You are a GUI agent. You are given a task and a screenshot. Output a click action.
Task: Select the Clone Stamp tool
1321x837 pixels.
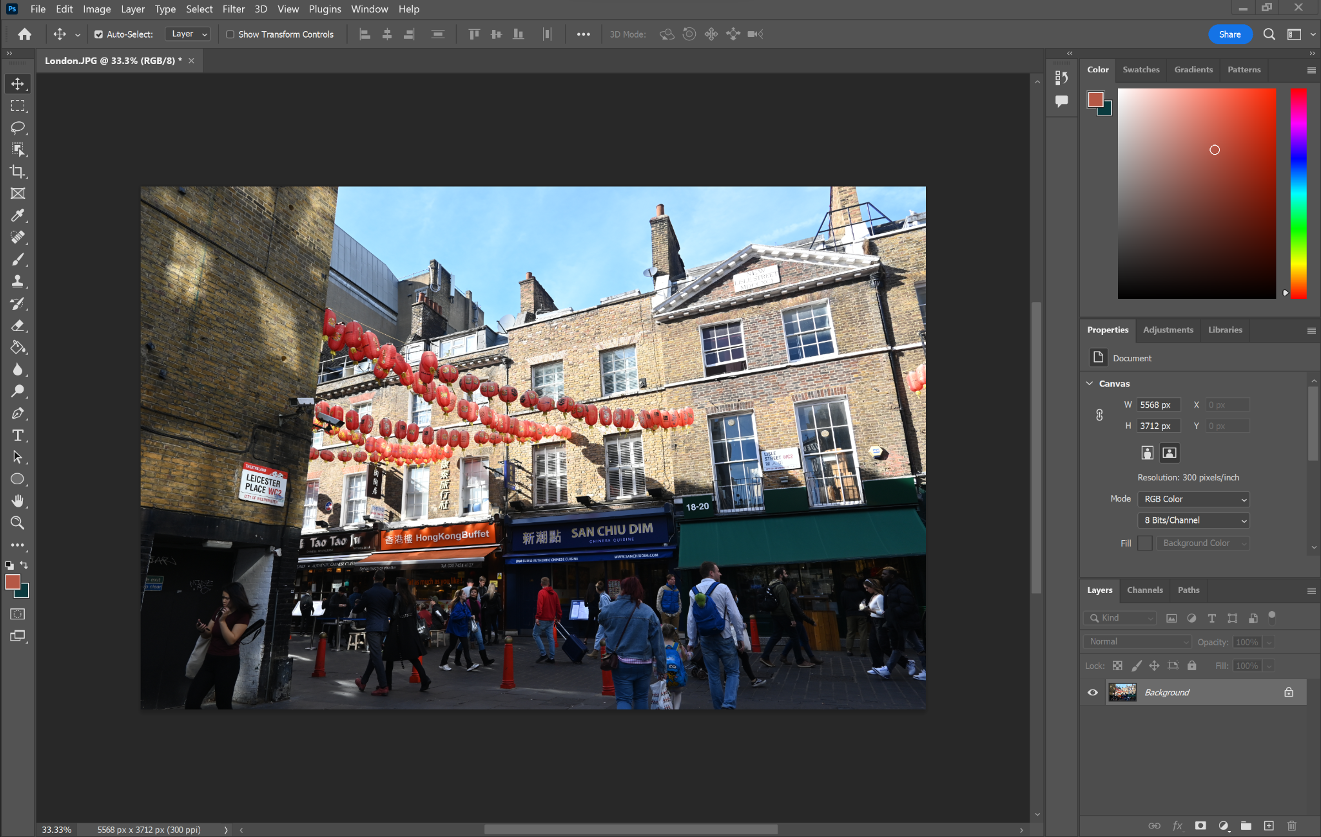[18, 281]
